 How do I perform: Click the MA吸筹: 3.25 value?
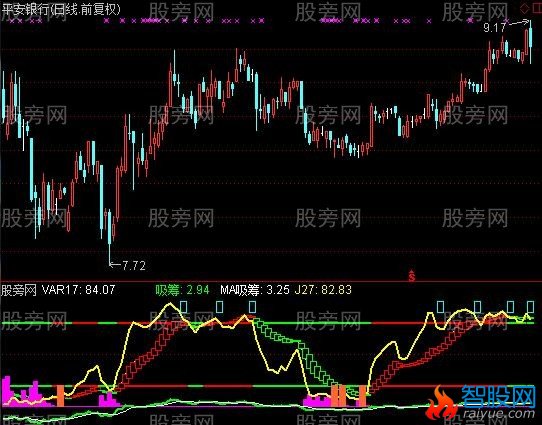pos(255,290)
